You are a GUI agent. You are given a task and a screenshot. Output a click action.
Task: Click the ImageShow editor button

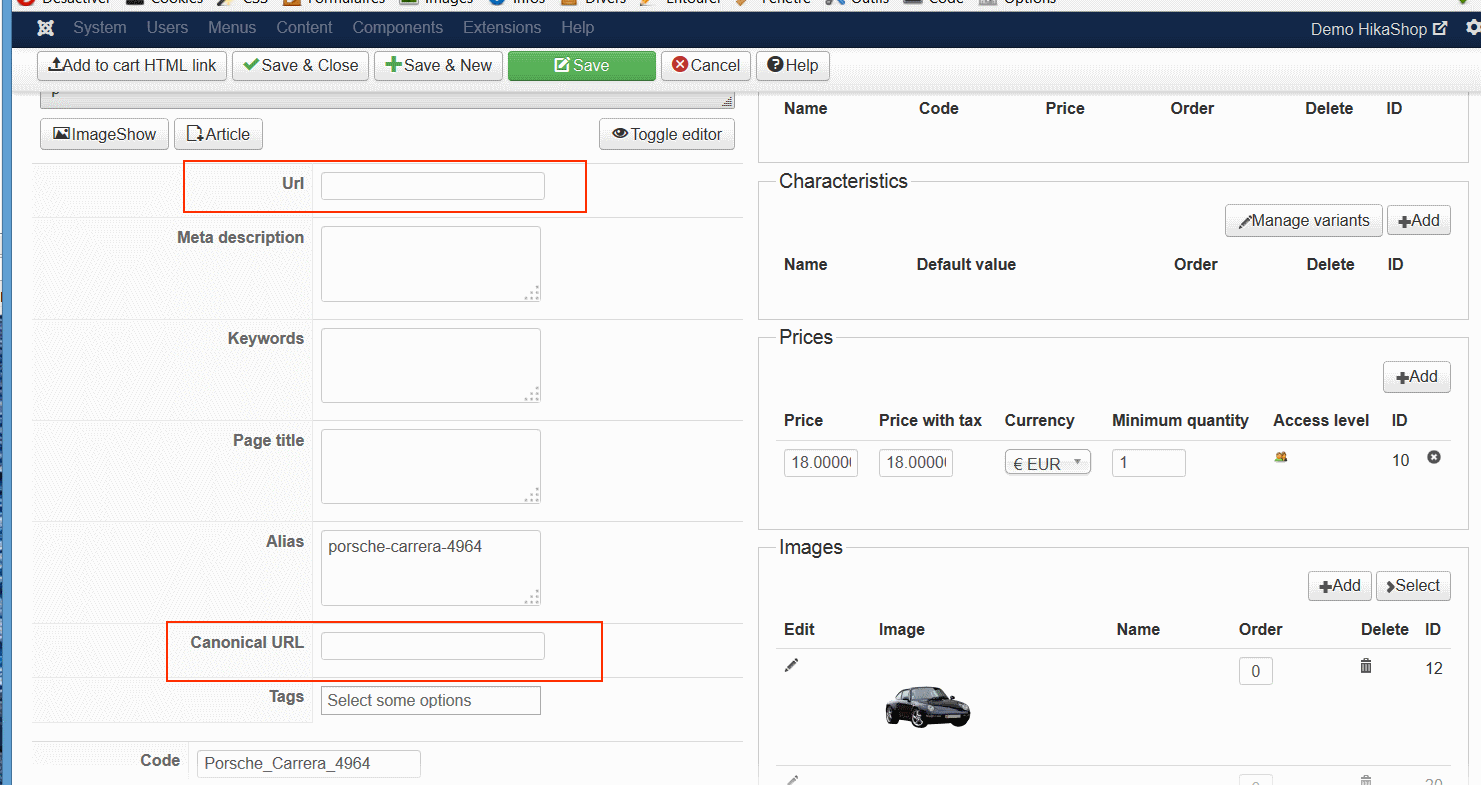click(105, 134)
